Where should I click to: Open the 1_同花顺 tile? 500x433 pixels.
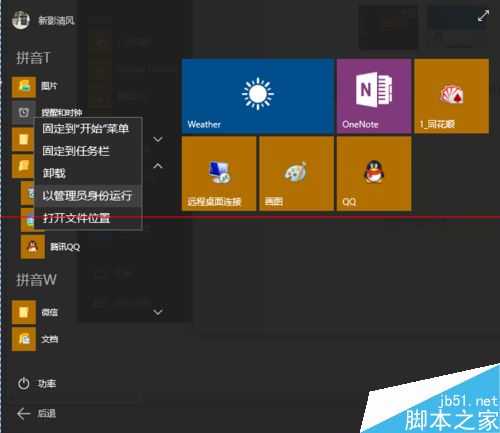click(451, 96)
